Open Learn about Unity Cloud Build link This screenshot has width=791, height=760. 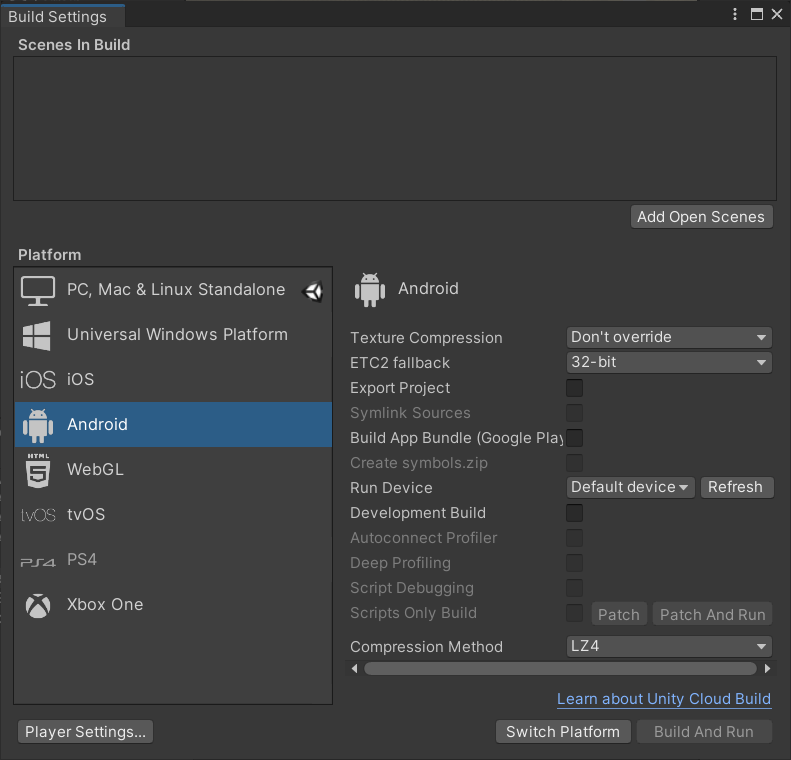664,699
